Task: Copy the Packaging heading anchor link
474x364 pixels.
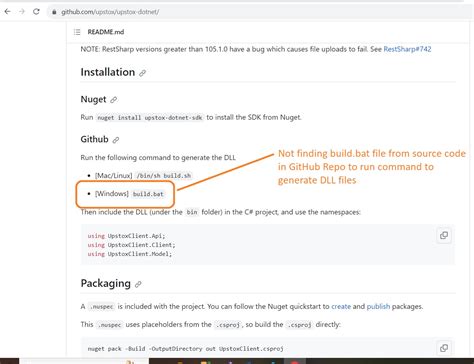Action: point(138,284)
